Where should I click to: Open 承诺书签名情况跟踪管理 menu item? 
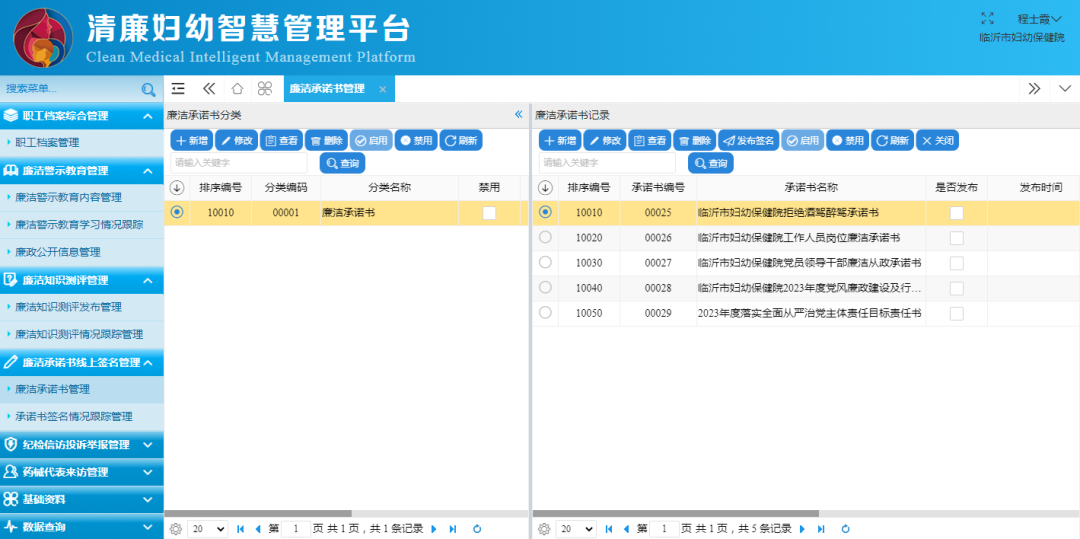pos(82,416)
